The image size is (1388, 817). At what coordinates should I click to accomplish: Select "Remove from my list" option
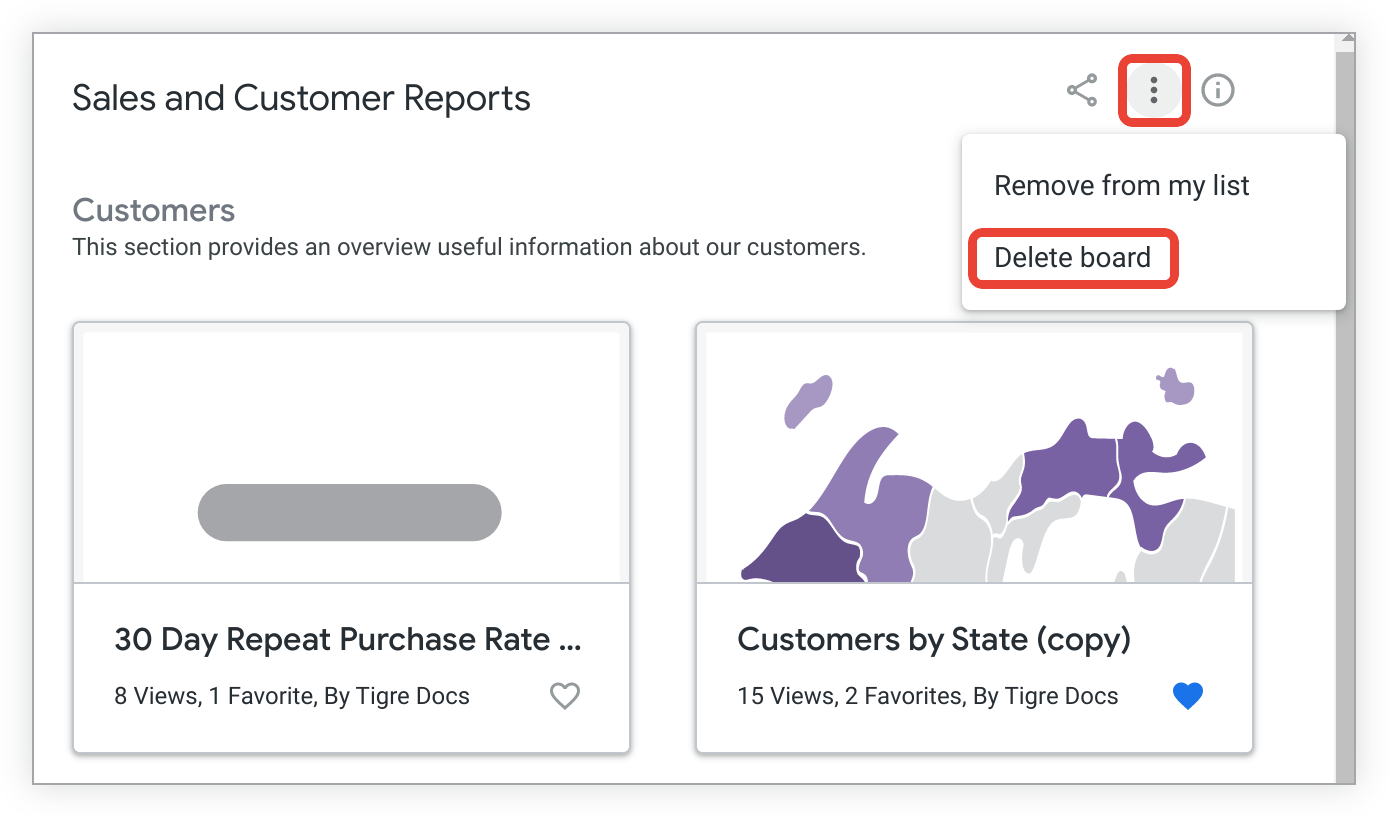(1121, 186)
